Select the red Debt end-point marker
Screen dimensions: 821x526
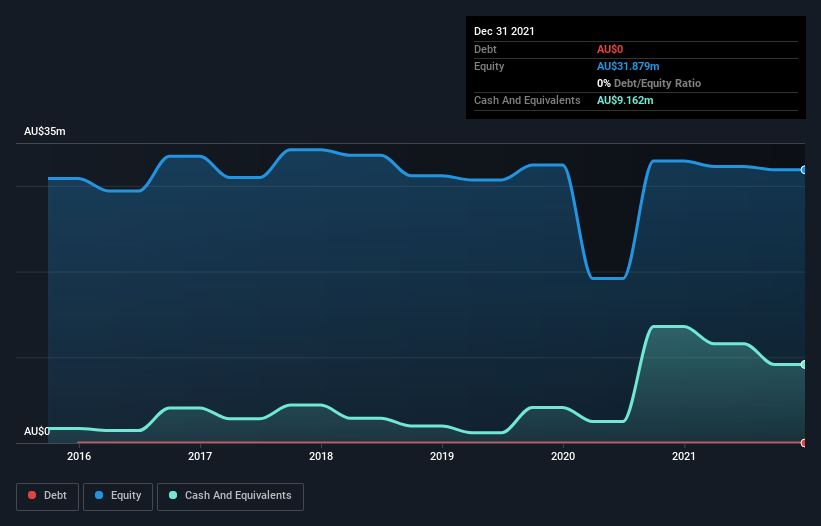click(803, 443)
